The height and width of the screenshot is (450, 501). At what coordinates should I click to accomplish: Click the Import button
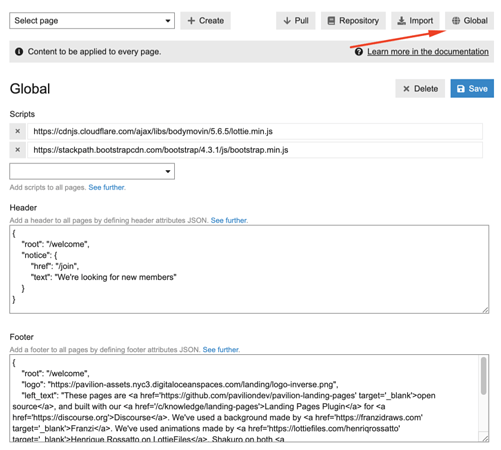415,21
